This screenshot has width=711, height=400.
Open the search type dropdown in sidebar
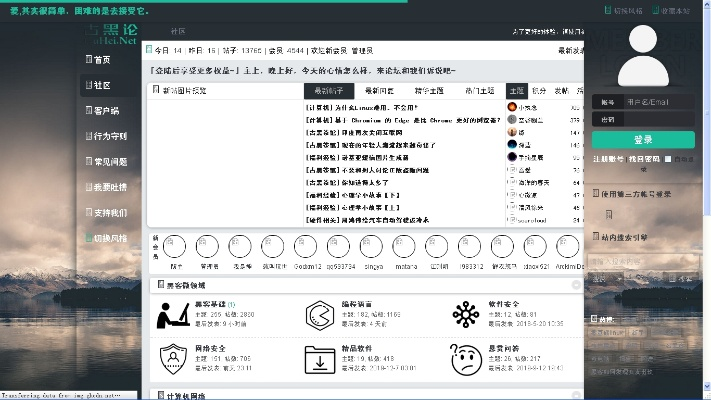coord(600,277)
